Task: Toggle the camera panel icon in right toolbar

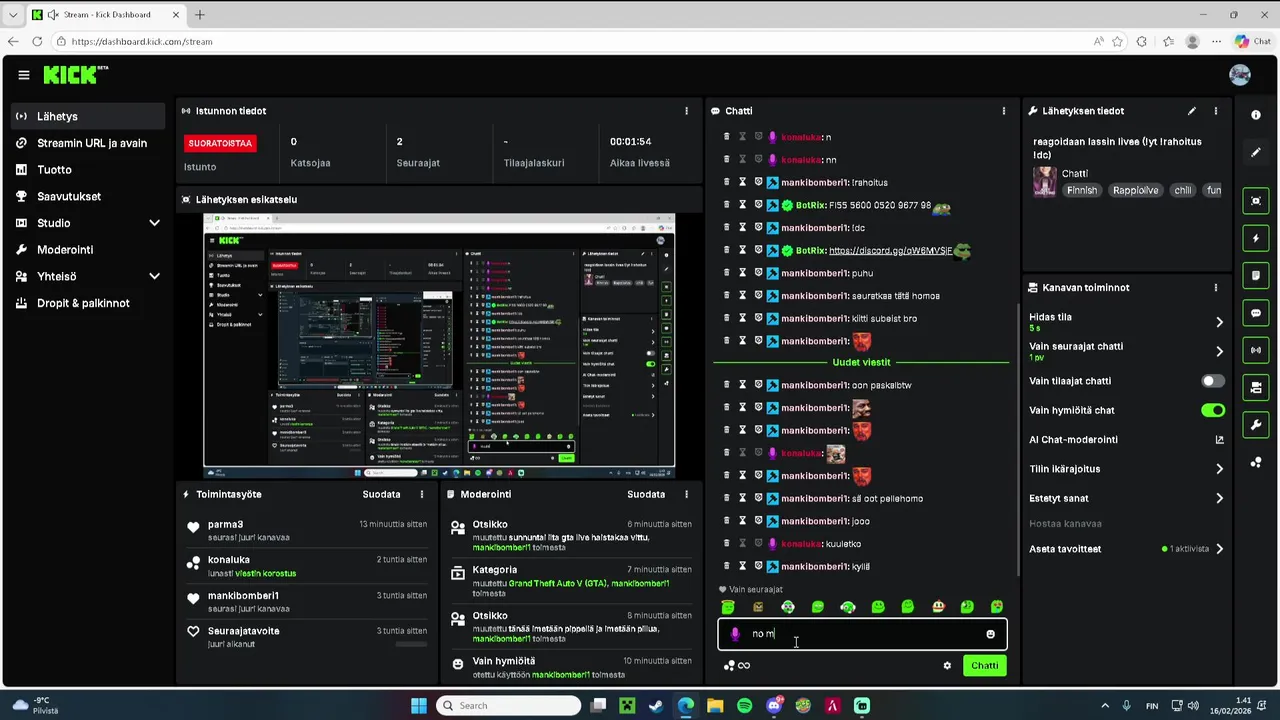Action: (x=1256, y=388)
